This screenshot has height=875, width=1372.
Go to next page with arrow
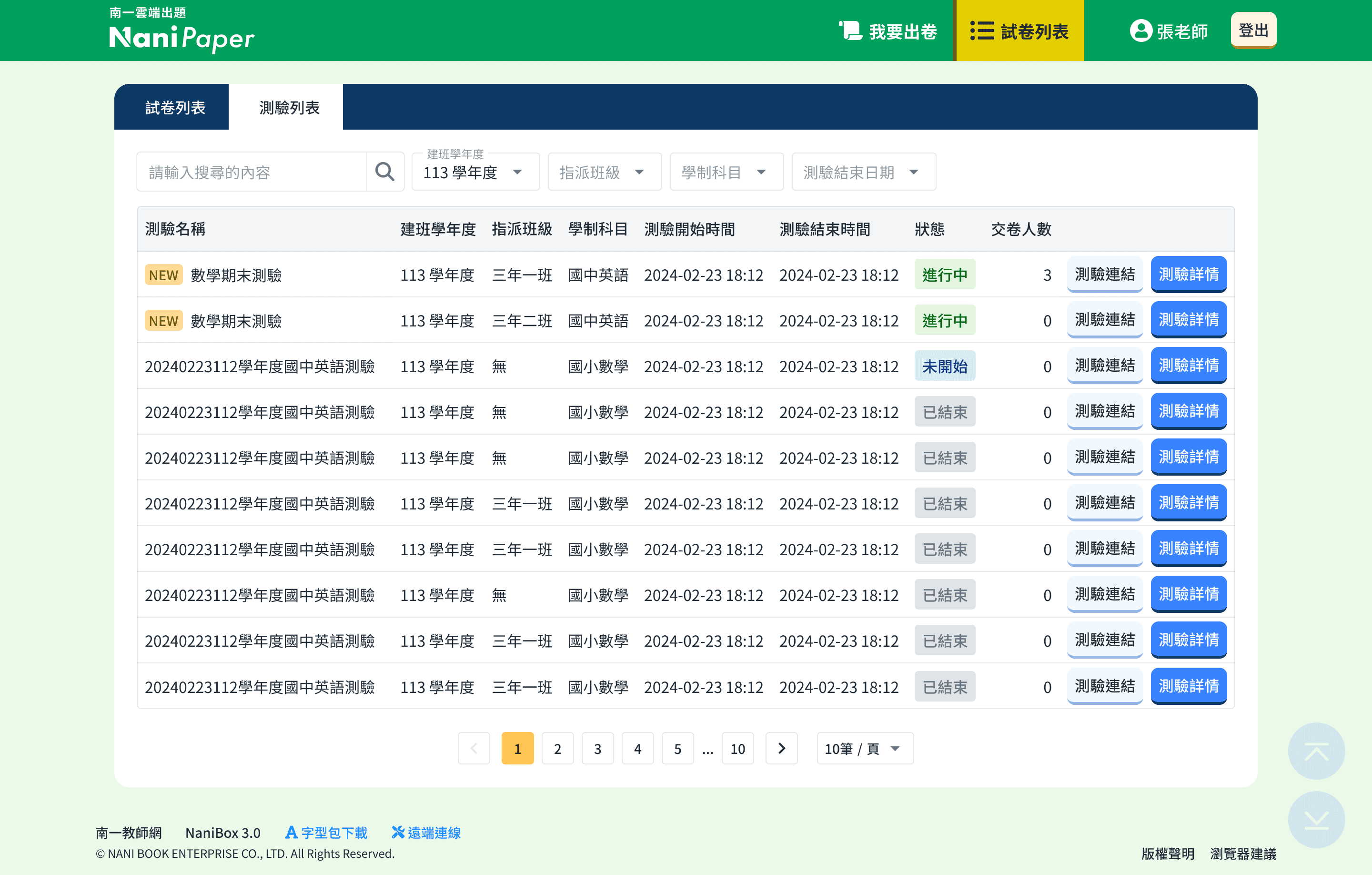781,748
